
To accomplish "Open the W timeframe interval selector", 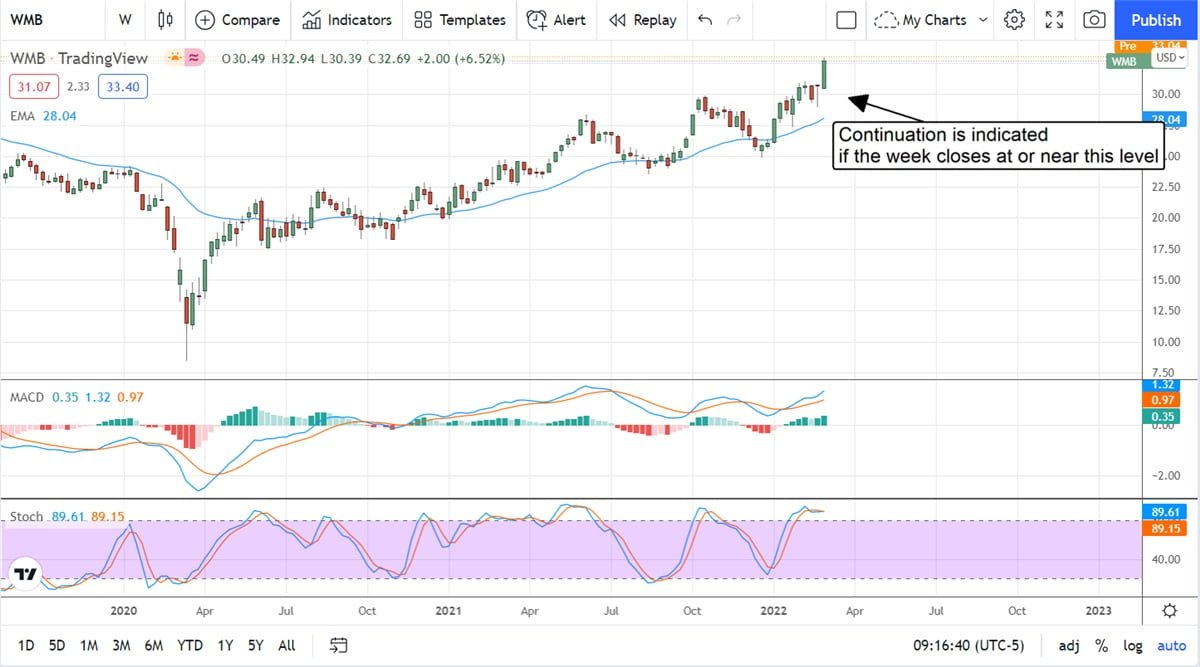I will [124, 19].
